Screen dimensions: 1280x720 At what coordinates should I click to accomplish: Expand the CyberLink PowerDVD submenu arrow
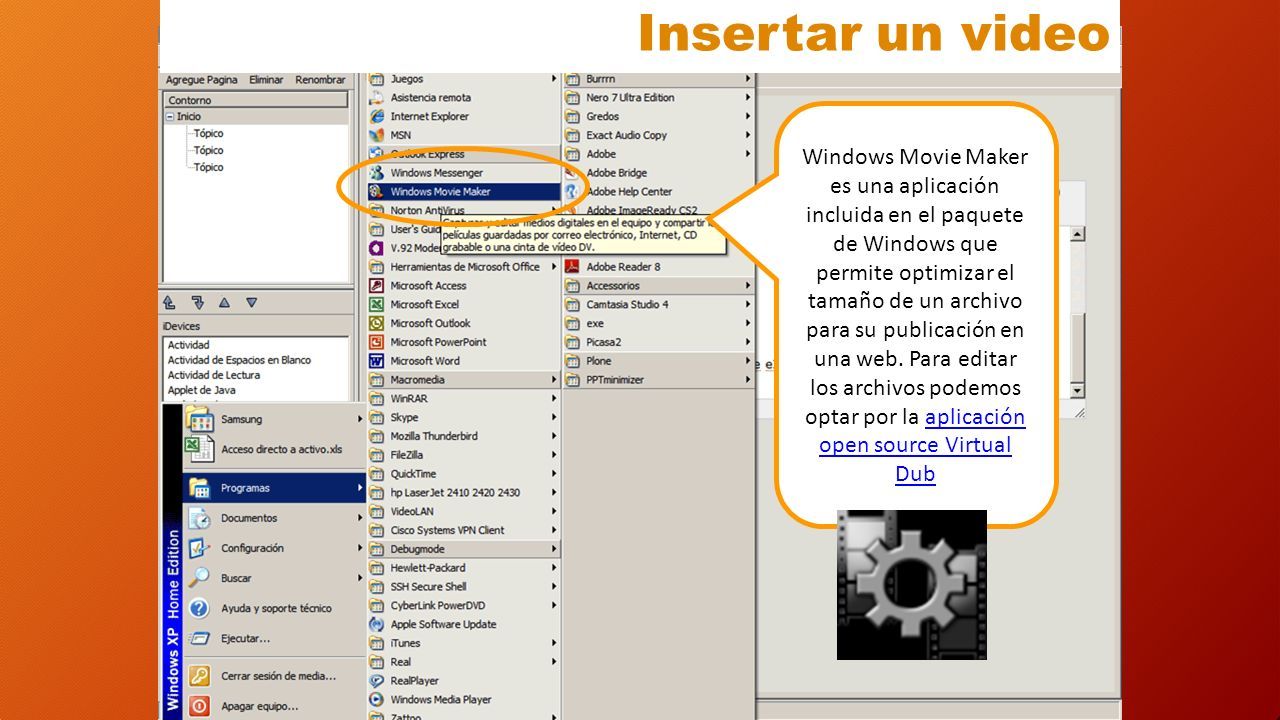pyautogui.click(x=553, y=605)
